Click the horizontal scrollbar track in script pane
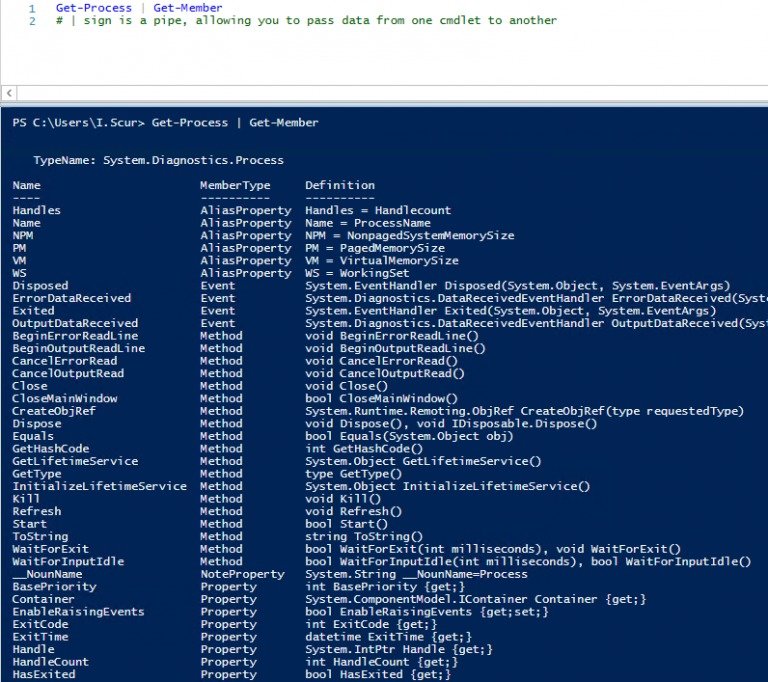768x682 pixels. pyautogui.click(x=392, y=92)
